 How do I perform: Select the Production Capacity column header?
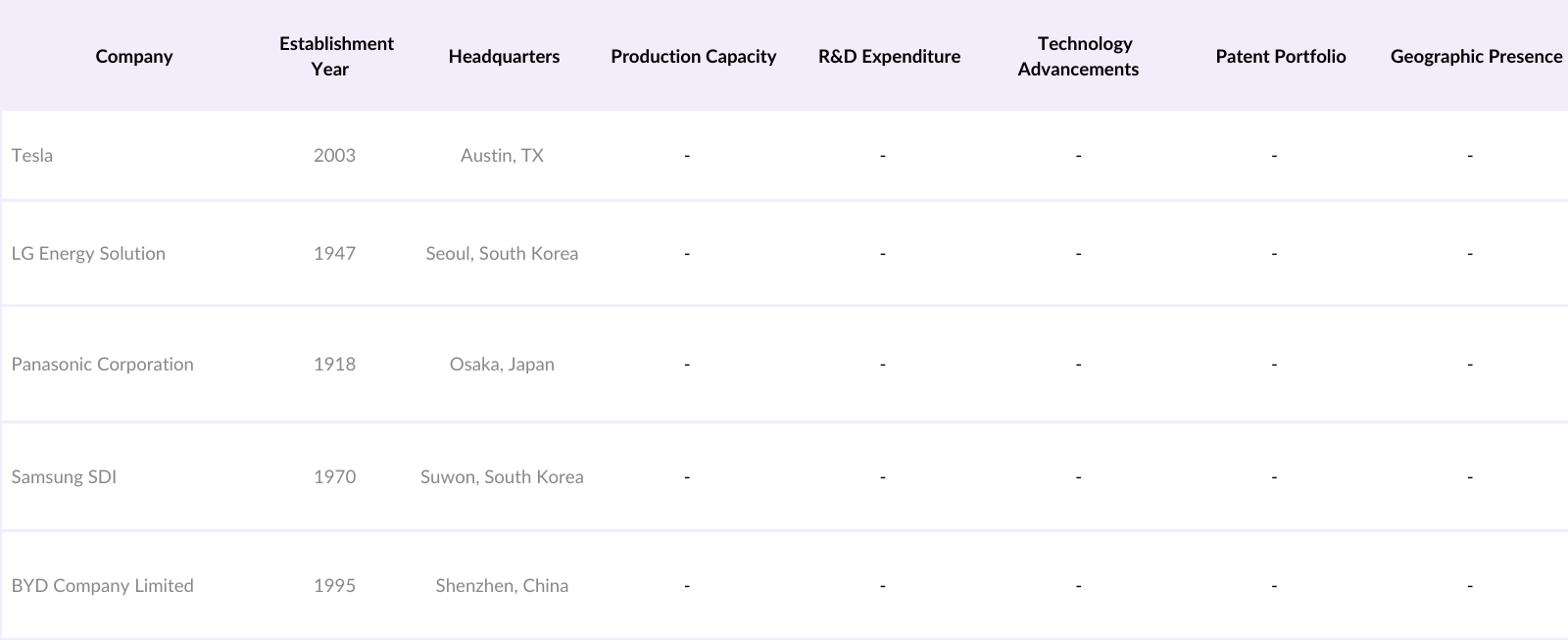click(x=693, y=57)
